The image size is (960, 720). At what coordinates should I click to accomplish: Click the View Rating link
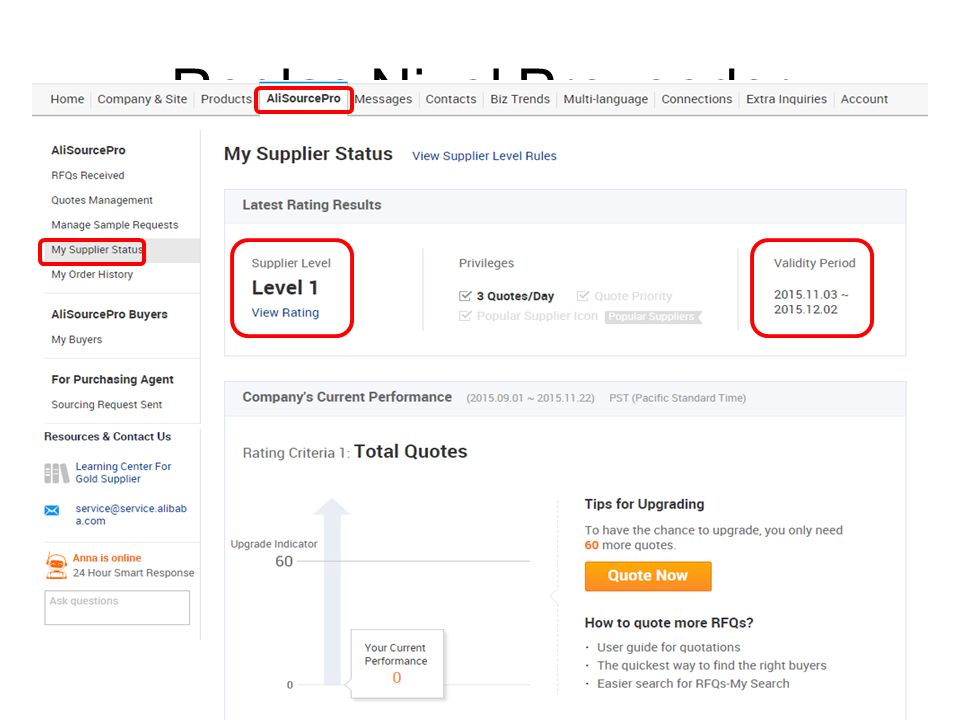click(x=285, y=313)
